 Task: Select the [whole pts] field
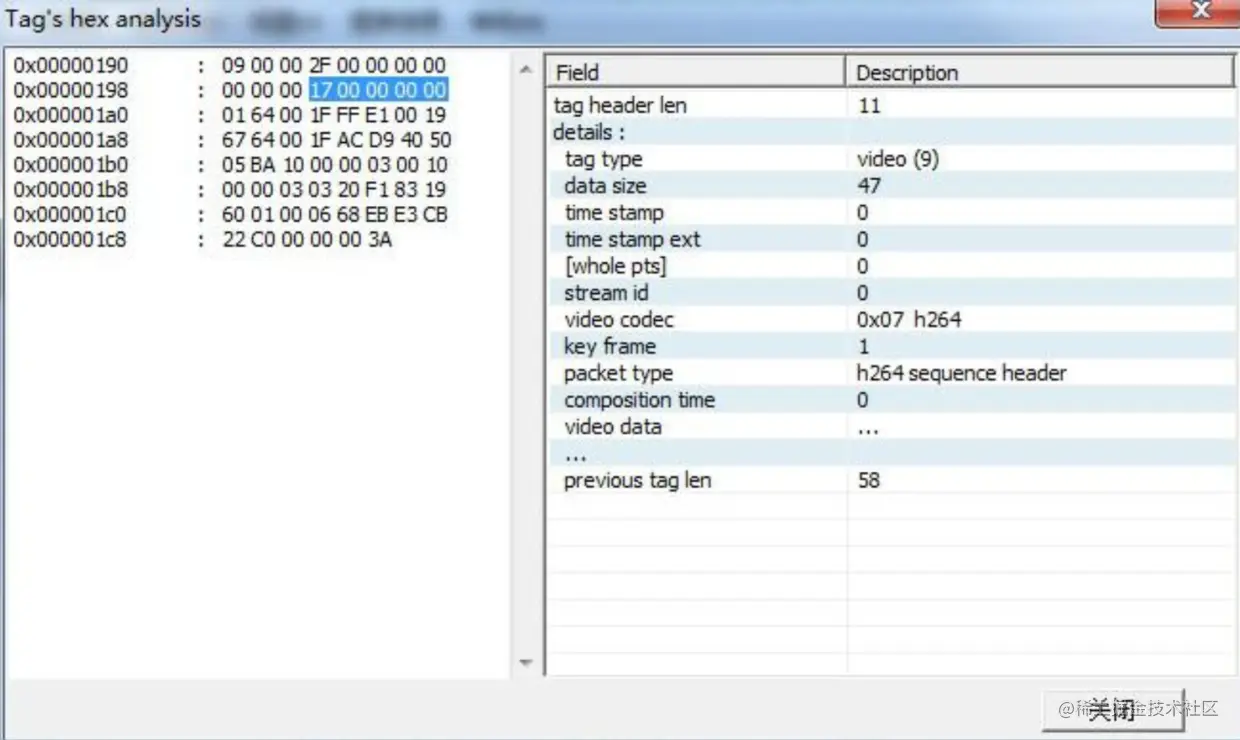tap(615, 267)
